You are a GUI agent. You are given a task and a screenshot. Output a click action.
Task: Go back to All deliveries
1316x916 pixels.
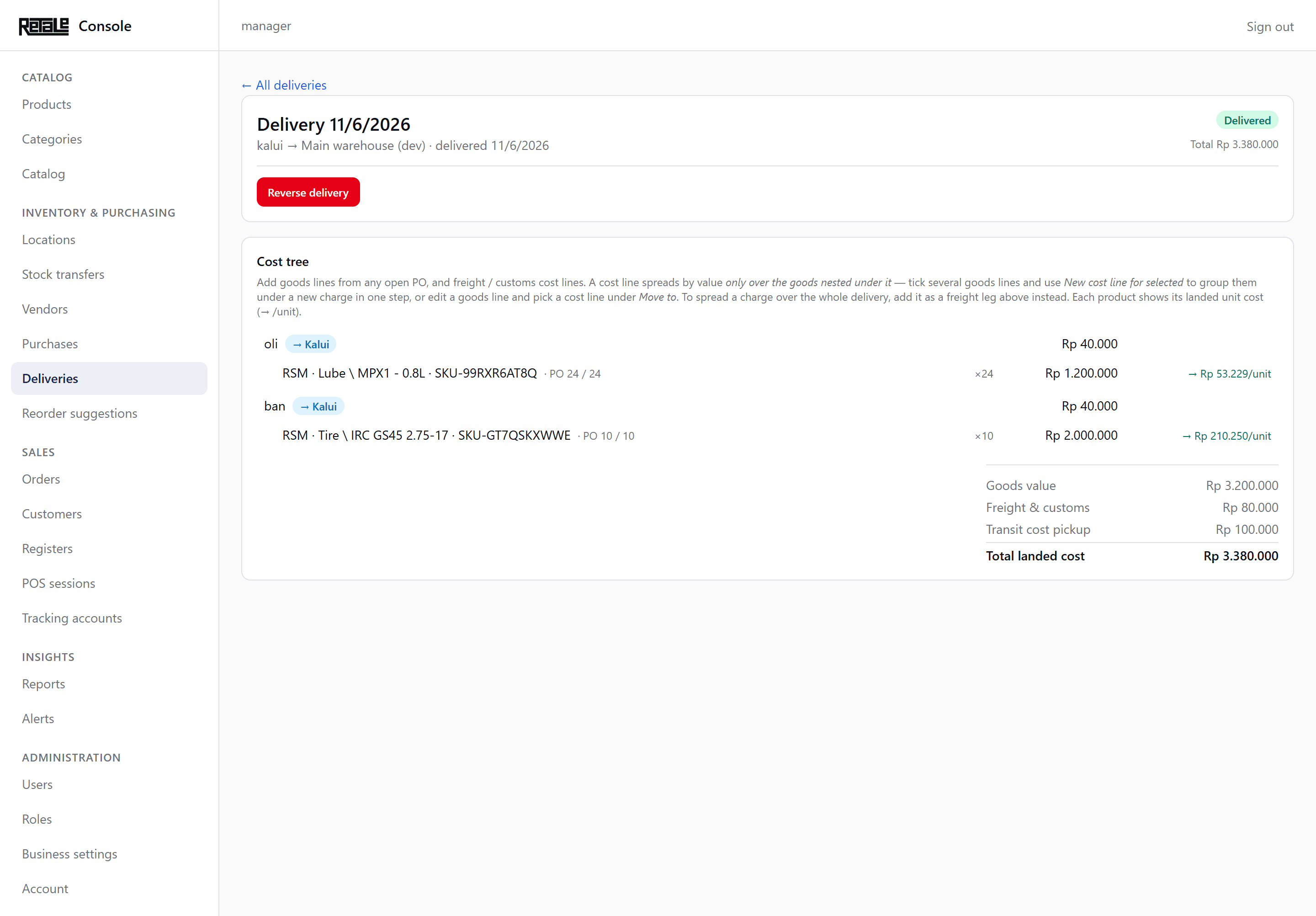point(284,85)
